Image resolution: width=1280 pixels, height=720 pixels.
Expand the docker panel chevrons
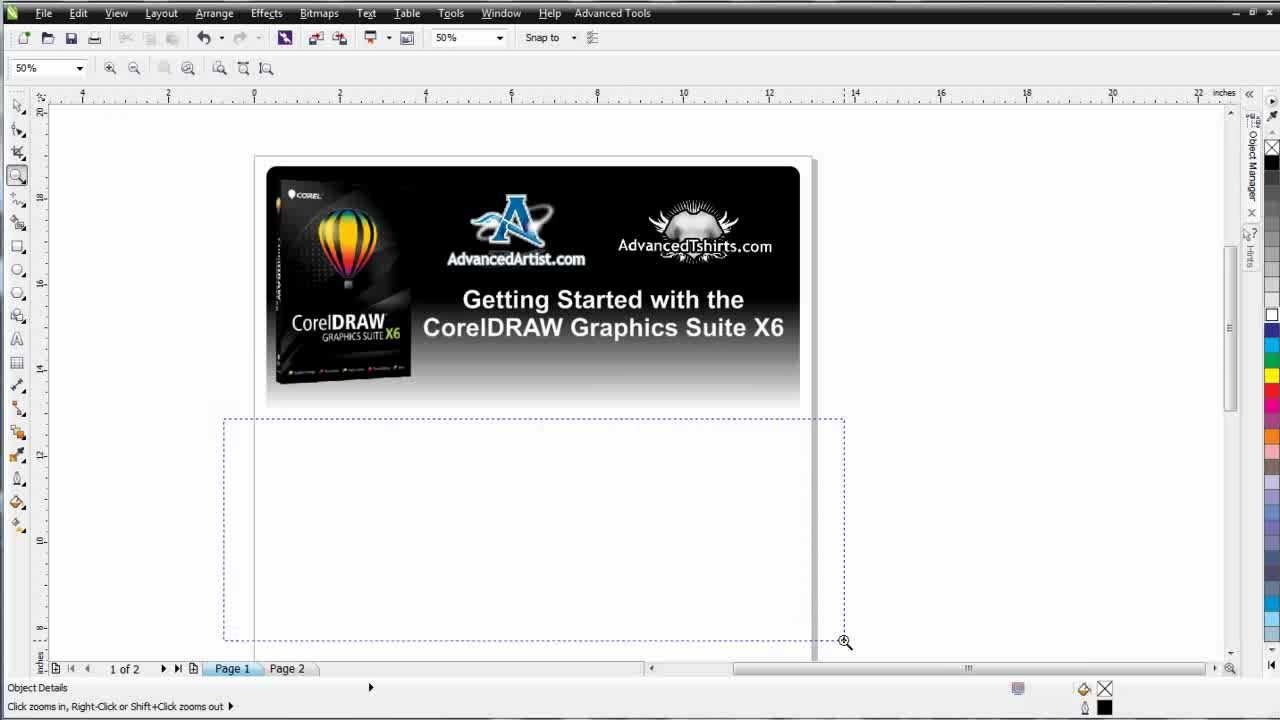pos(1249,93)
